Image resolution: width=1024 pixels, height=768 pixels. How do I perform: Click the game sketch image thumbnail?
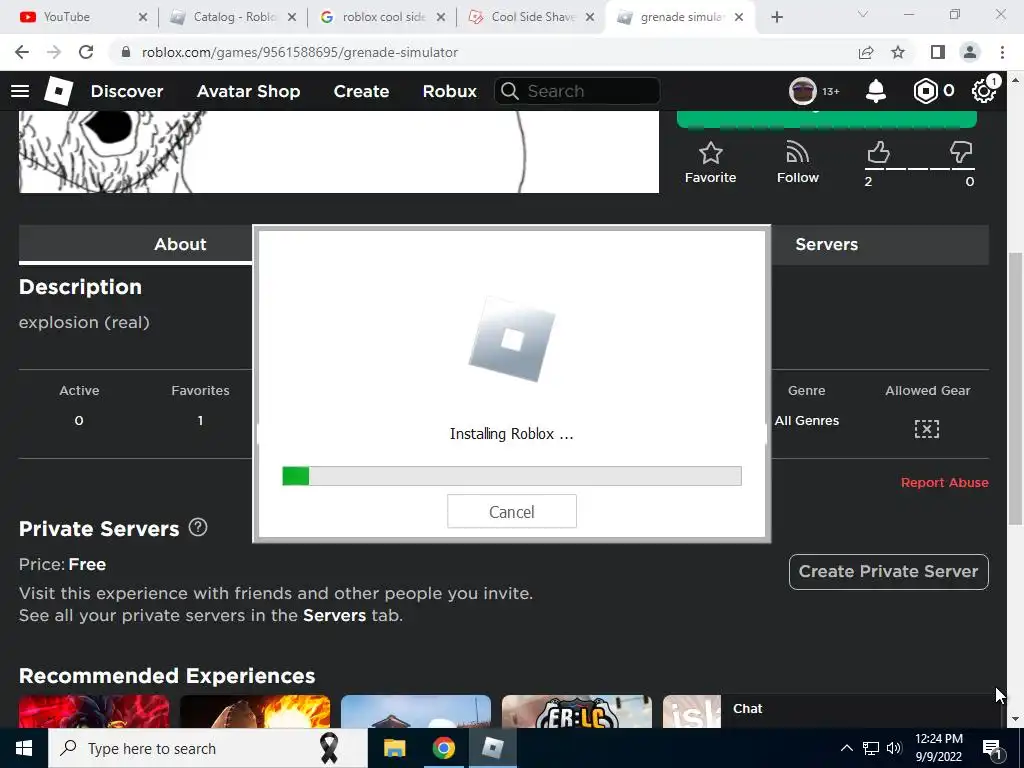339,152
